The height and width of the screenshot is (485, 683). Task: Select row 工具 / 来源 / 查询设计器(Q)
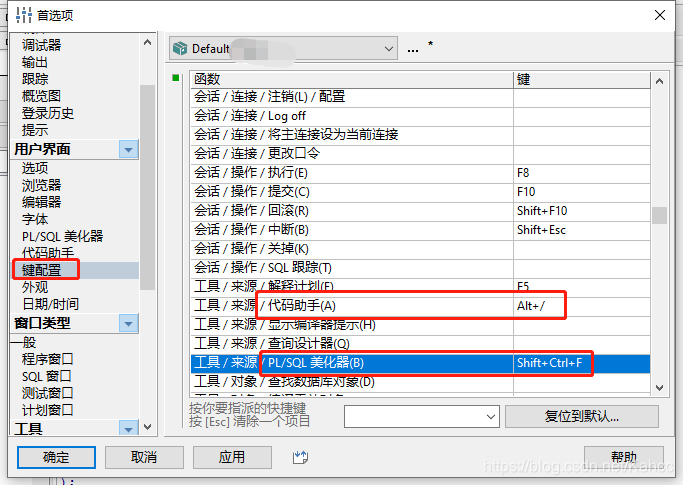[420, 344]
